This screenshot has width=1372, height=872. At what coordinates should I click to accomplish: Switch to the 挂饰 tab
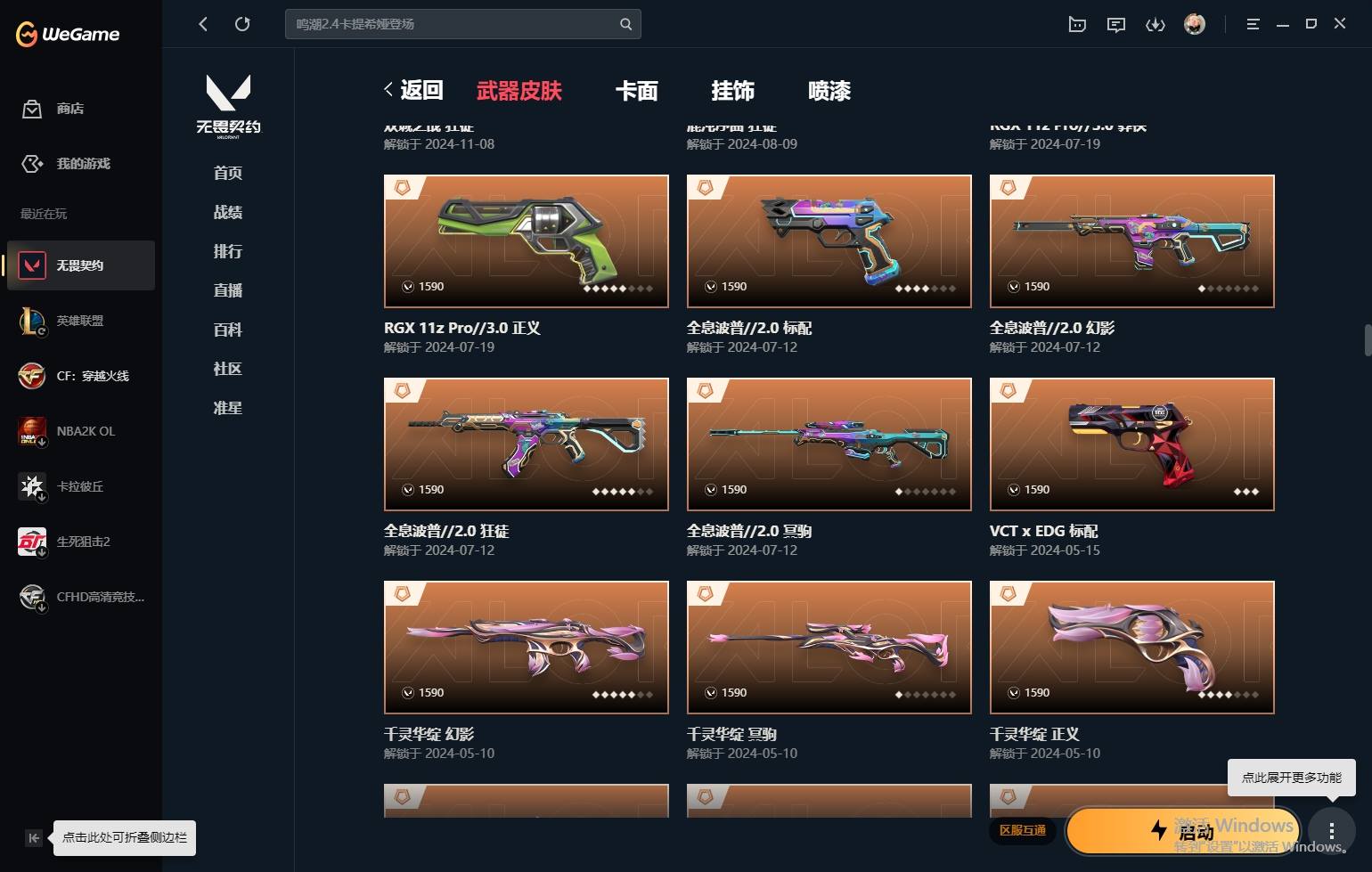(733, 91)
